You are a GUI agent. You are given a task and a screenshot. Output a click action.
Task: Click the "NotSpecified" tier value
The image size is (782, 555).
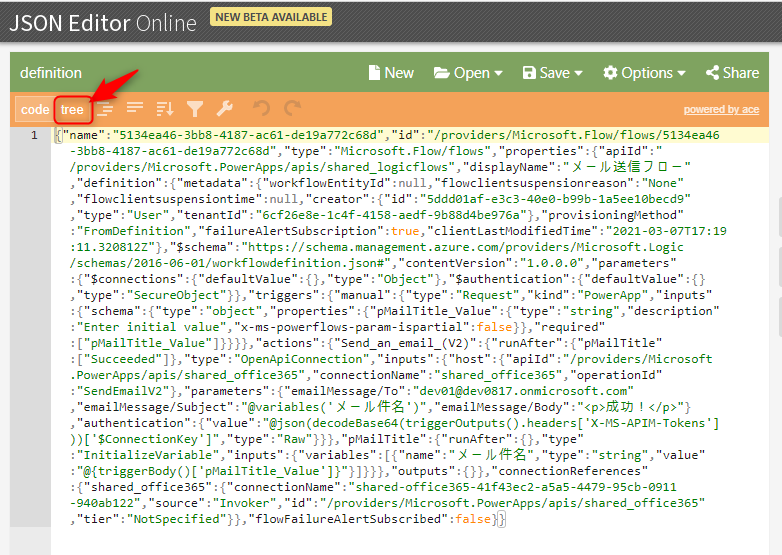pyautogui.click(x=177, y=519)
